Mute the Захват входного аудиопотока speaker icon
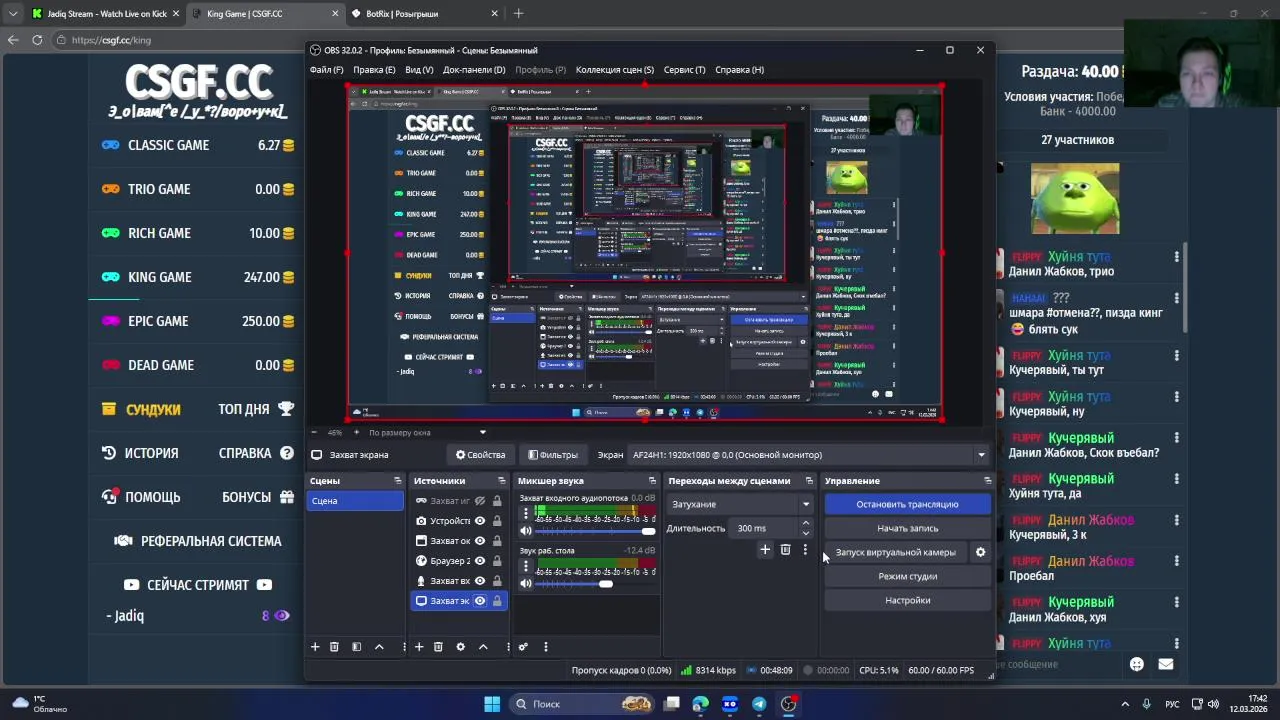 pos(526,531)
